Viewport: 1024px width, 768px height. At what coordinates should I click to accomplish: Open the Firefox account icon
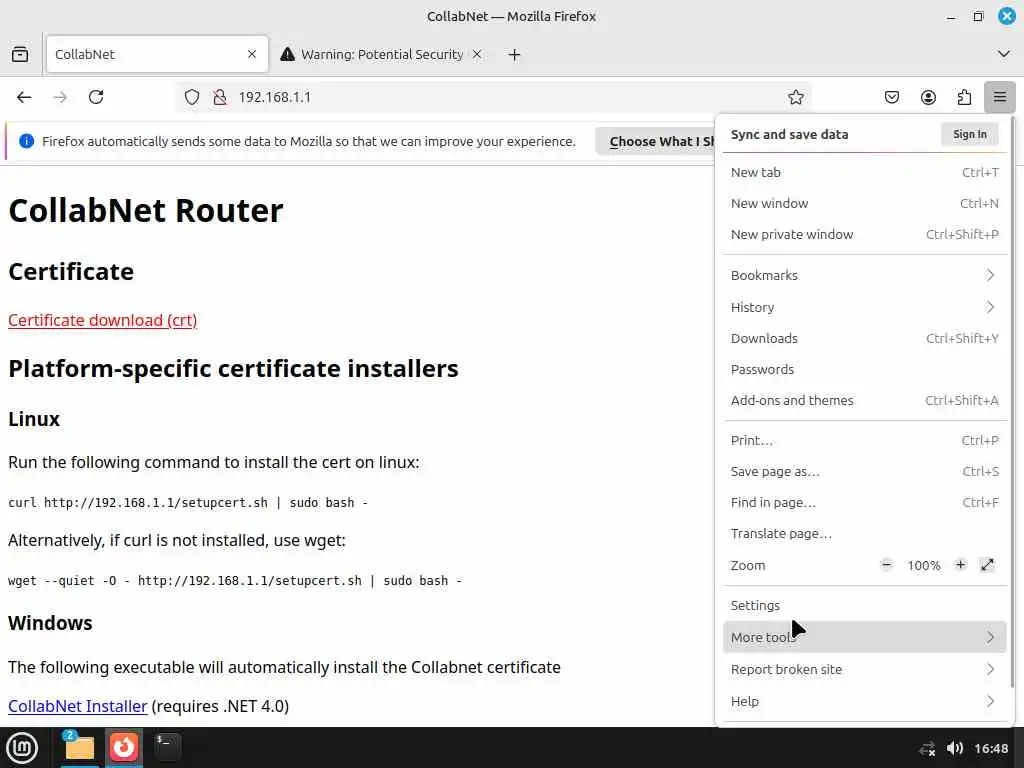(928, 97)
